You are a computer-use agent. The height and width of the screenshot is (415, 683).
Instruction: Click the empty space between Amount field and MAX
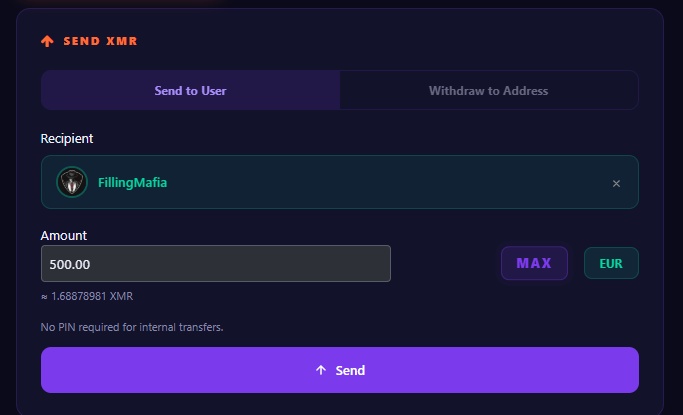click(x=446, y=263)
